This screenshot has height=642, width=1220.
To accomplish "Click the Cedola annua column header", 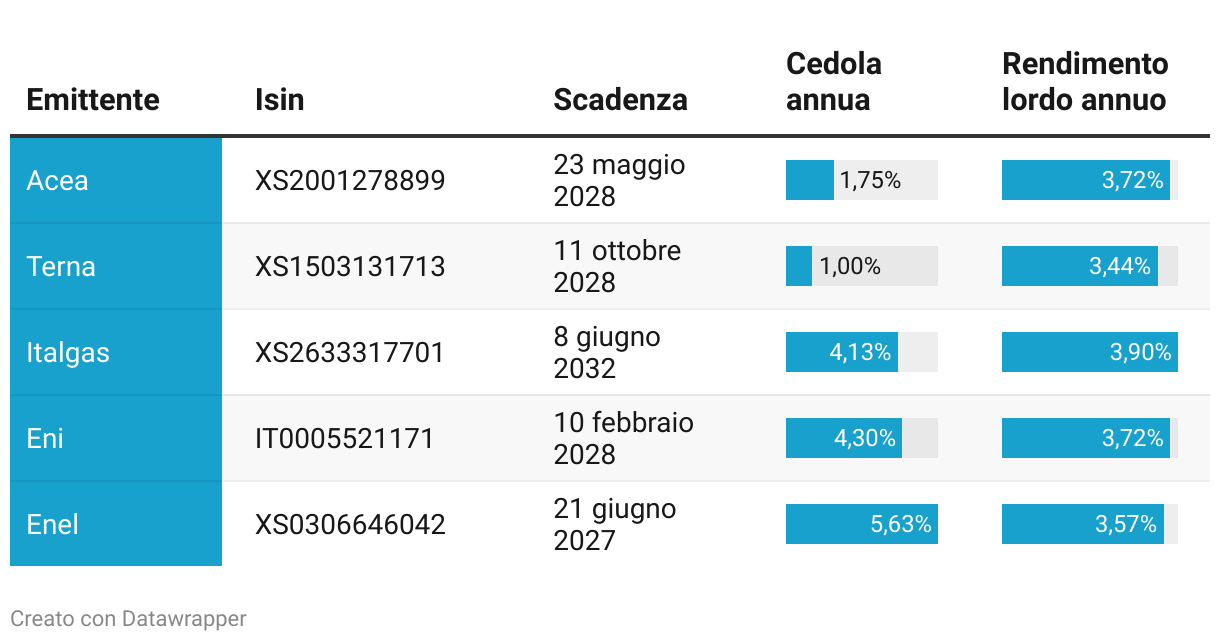I will click(x=834, y=82).
